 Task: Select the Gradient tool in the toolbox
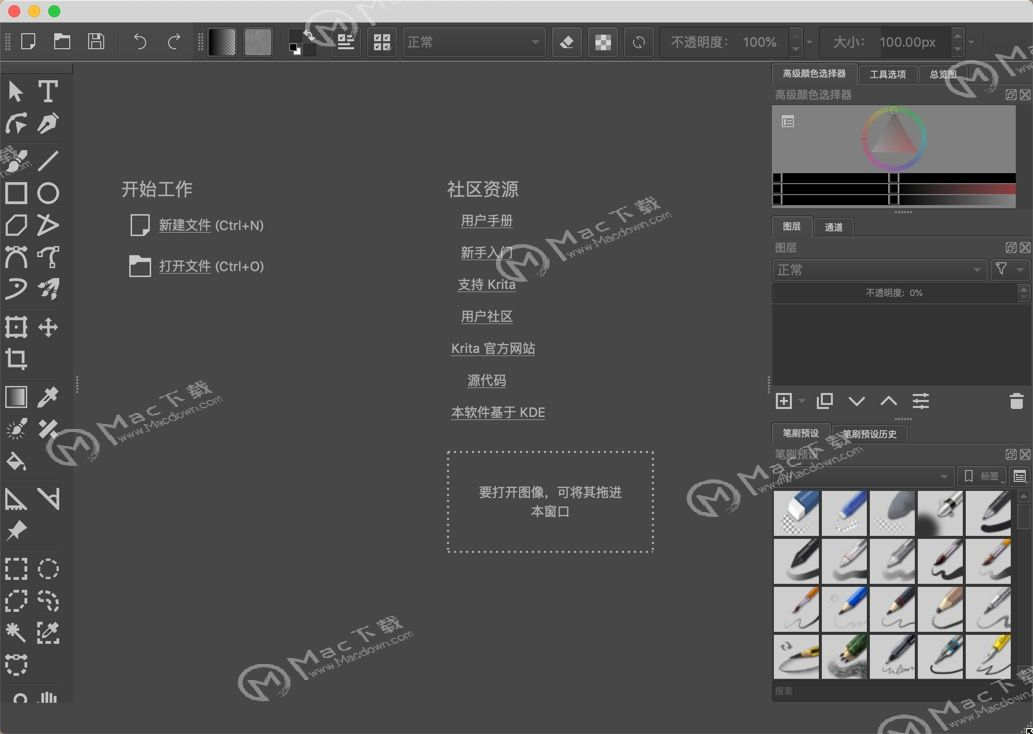[x=16, y=396]
